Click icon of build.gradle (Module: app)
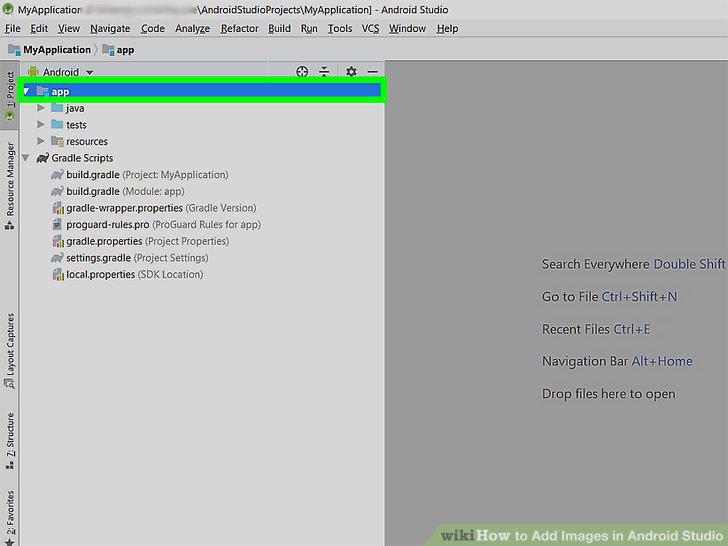The height and width of the screenshot is (546, 728). click(57, 191)
